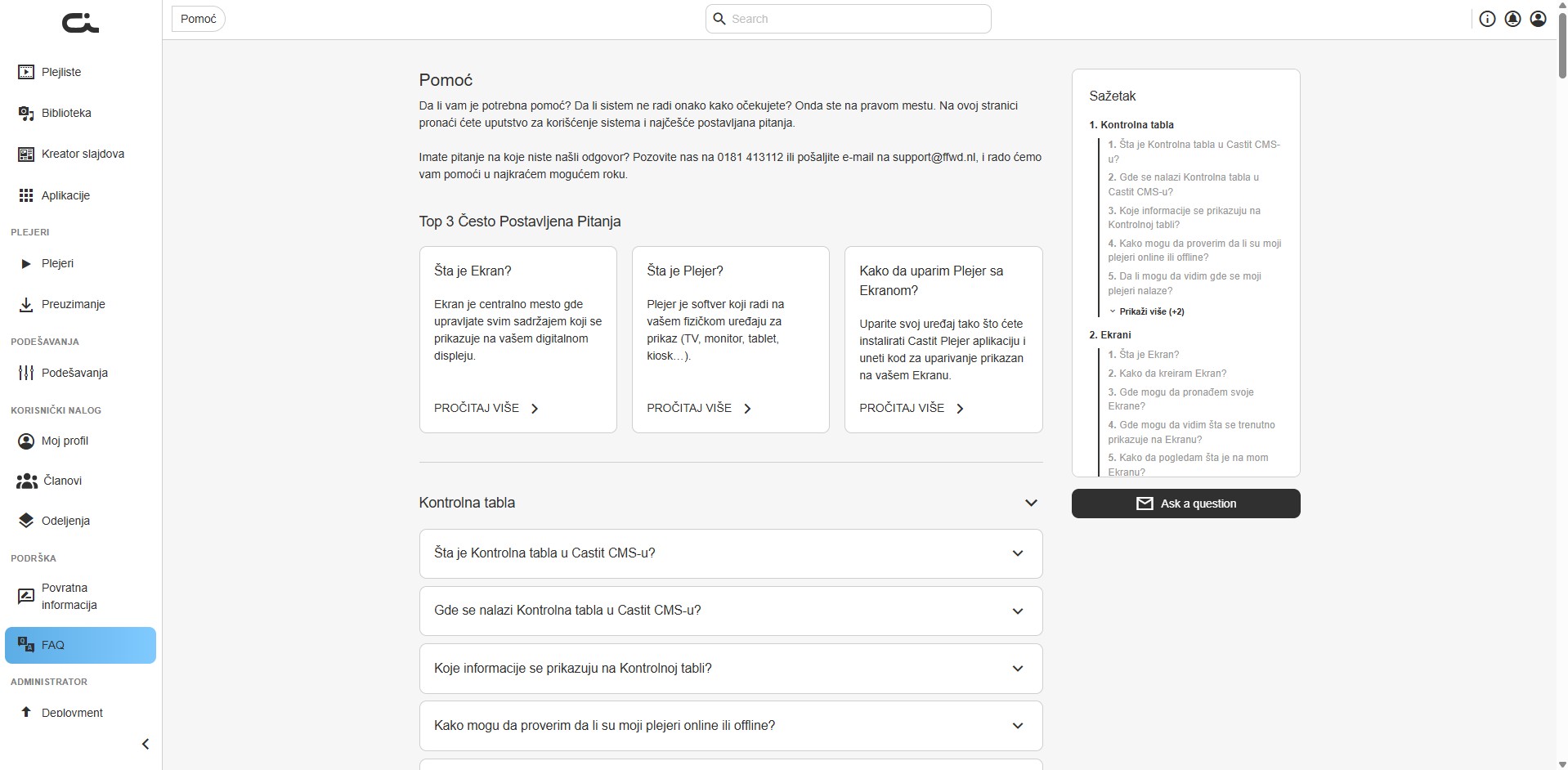Click Sažetak item Koje informacije se prikazuju
This screenshot has width=1568, height=770.
pyautogui.click(x=1185, y=217)
